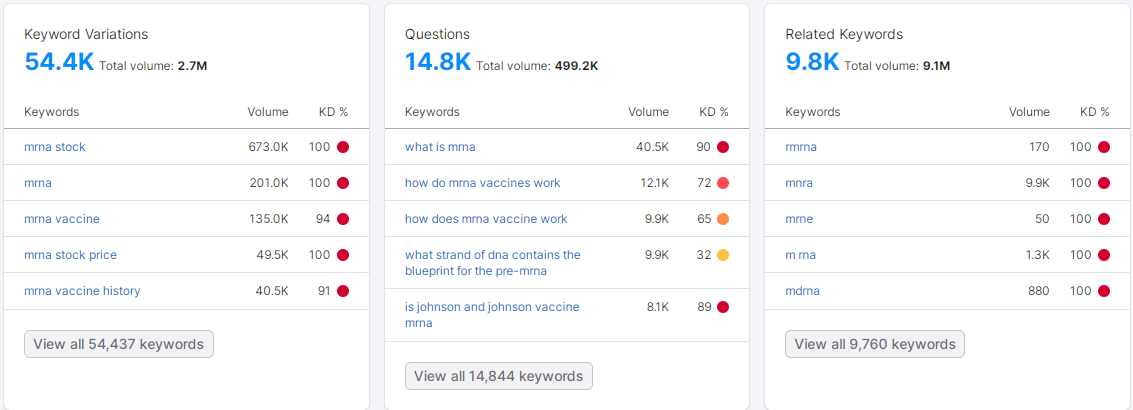
Task: Click the KD dot for mdrna keyword
Action: point(1104,291)
